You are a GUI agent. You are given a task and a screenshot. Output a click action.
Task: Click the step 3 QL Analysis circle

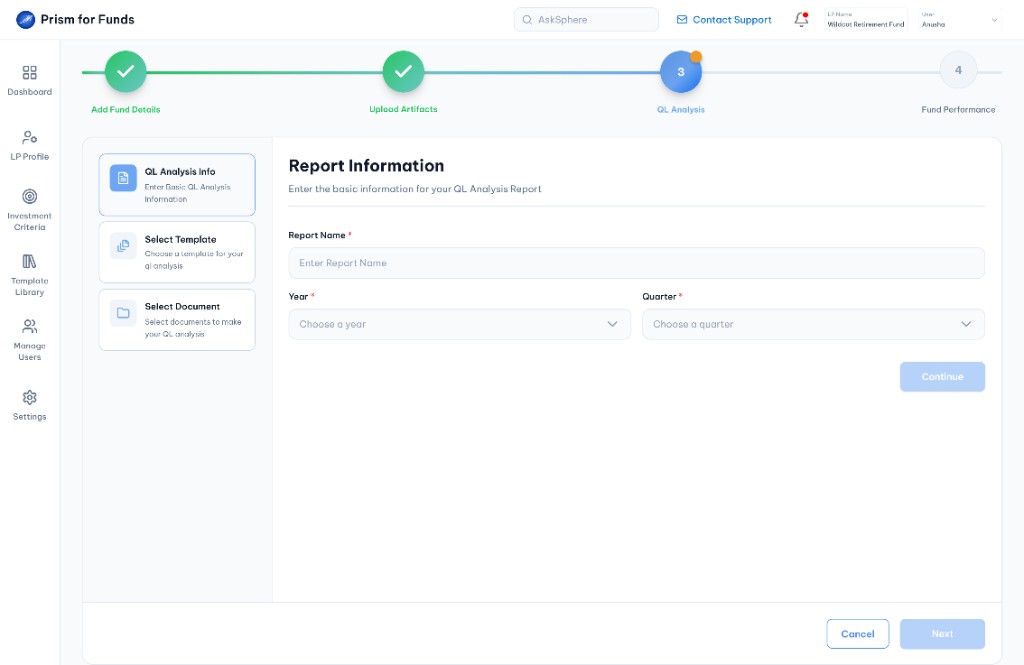pyautogui.click(x=680, y=72)
